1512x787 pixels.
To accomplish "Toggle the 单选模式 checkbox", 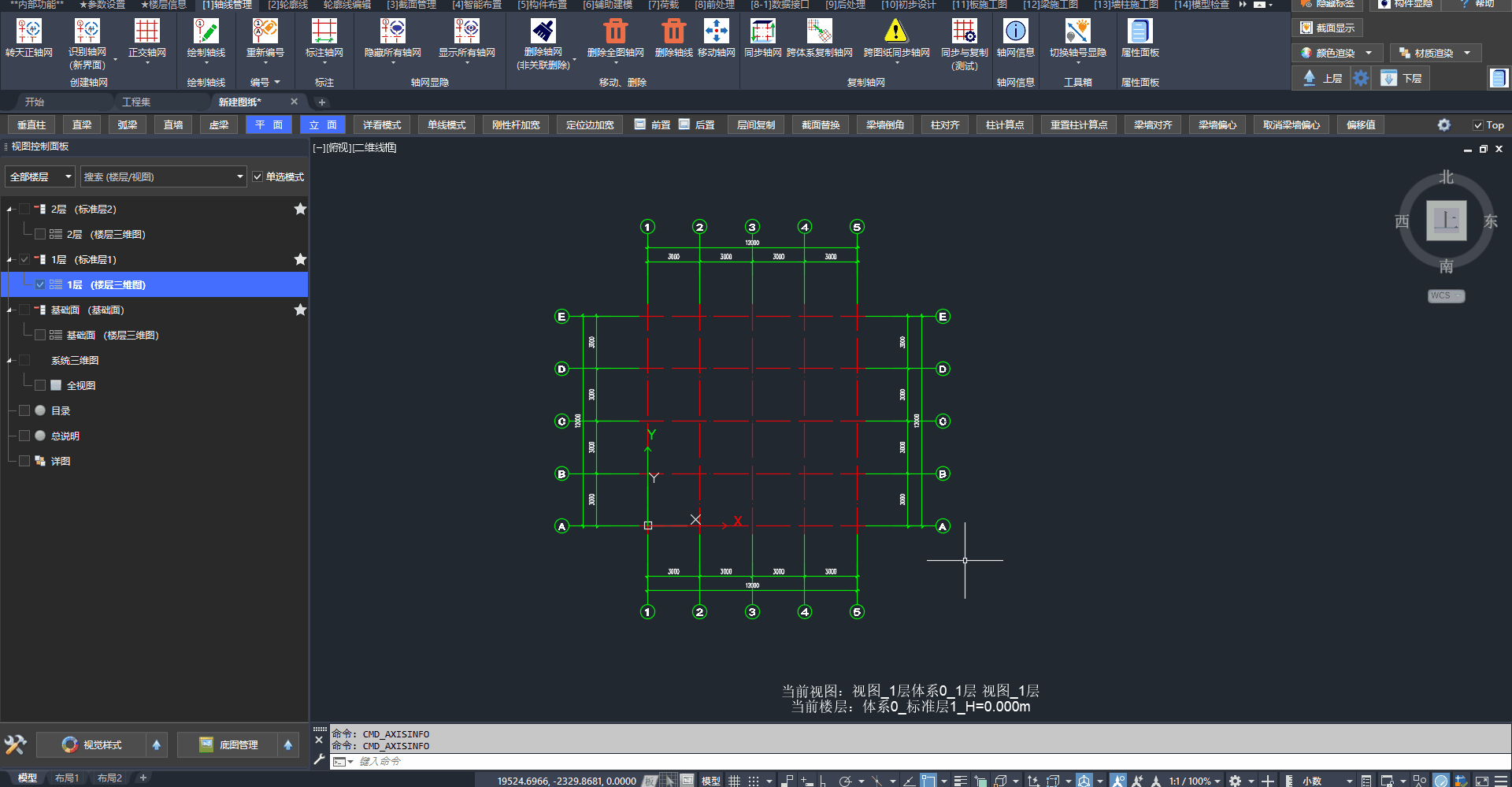I will (258, 176).
